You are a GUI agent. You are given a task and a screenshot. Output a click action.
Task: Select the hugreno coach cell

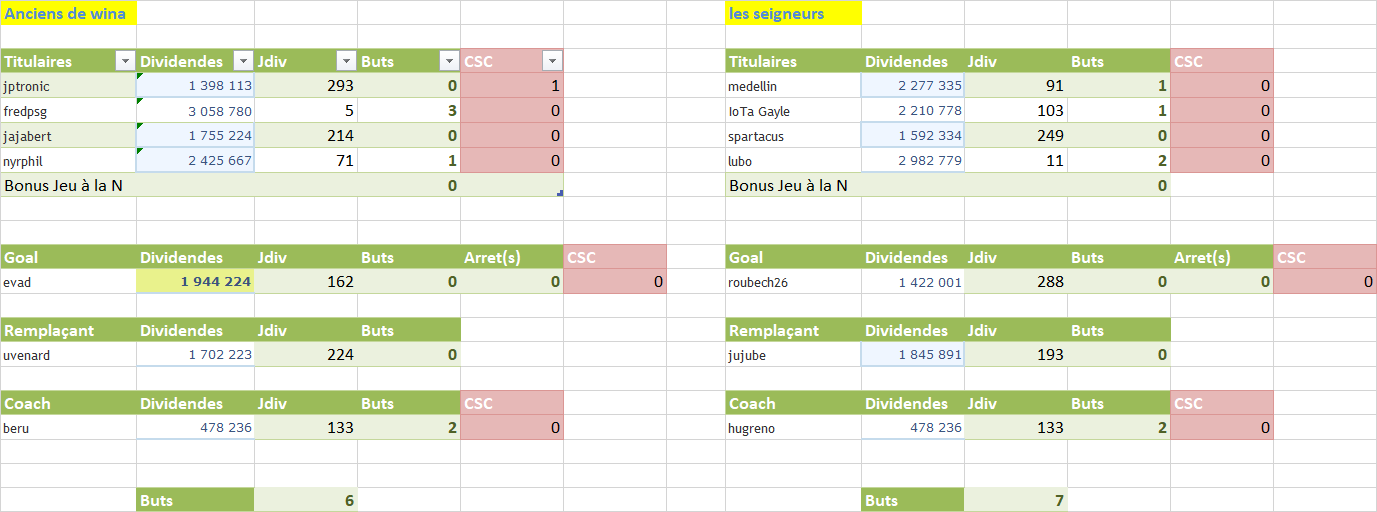point(793,427)
